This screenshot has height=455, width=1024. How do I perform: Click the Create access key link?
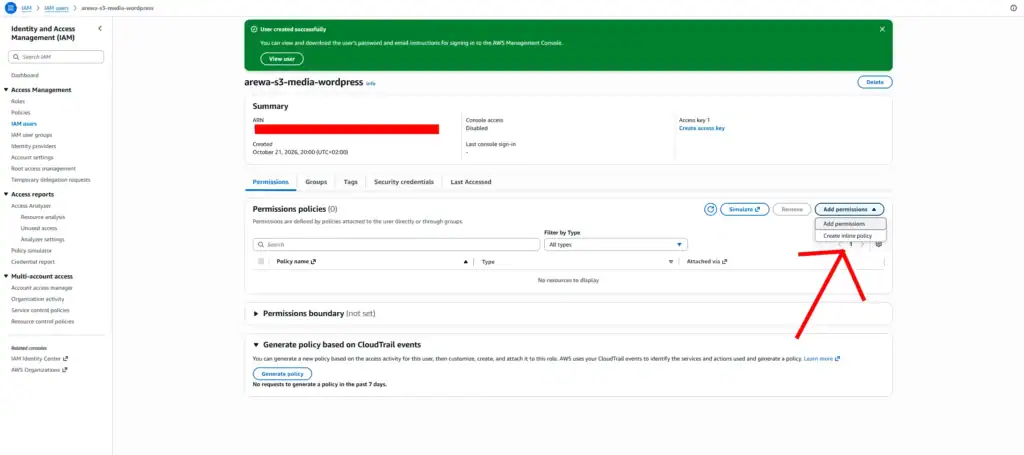coord(701,129)
